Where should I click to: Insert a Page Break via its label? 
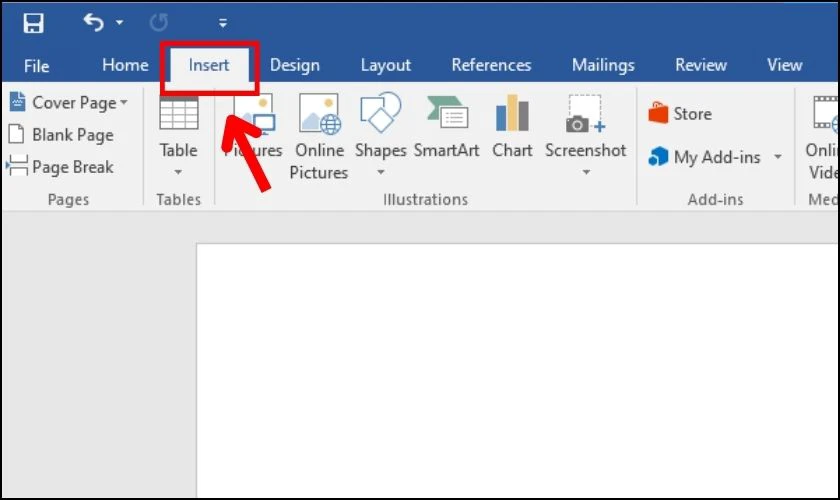click(x=73, y=167)
